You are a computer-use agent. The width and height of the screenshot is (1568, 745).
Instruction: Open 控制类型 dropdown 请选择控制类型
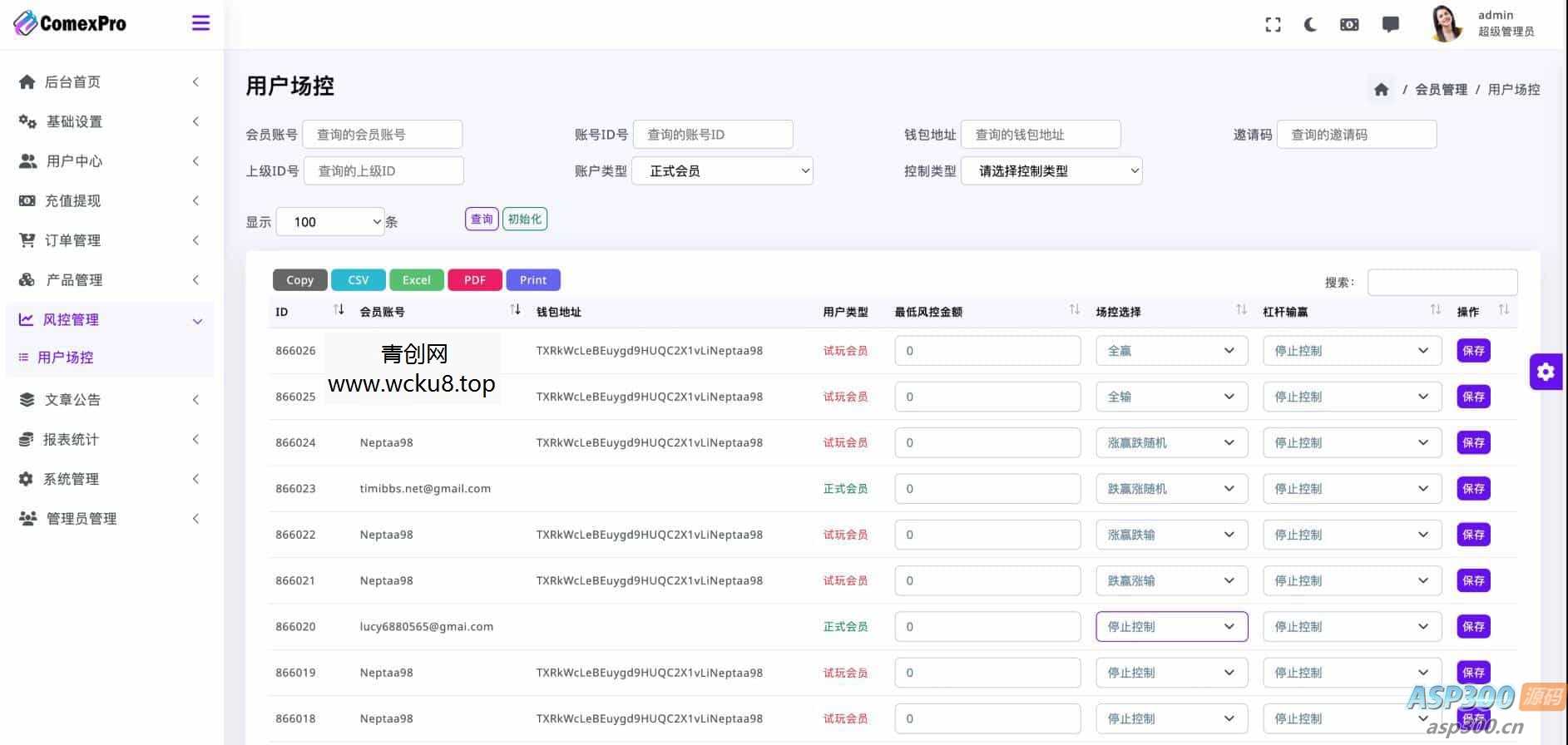[x=1051, y=171]
